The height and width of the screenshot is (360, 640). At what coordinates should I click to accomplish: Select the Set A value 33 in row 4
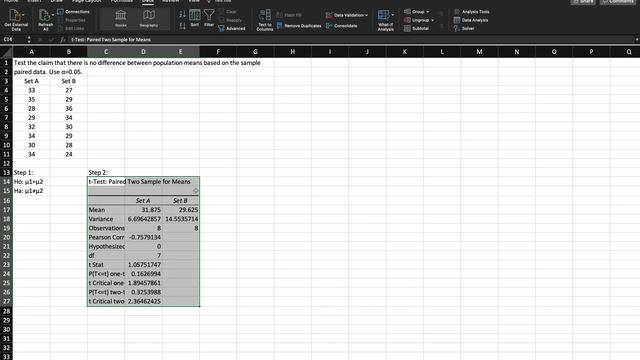pos(31,90)
